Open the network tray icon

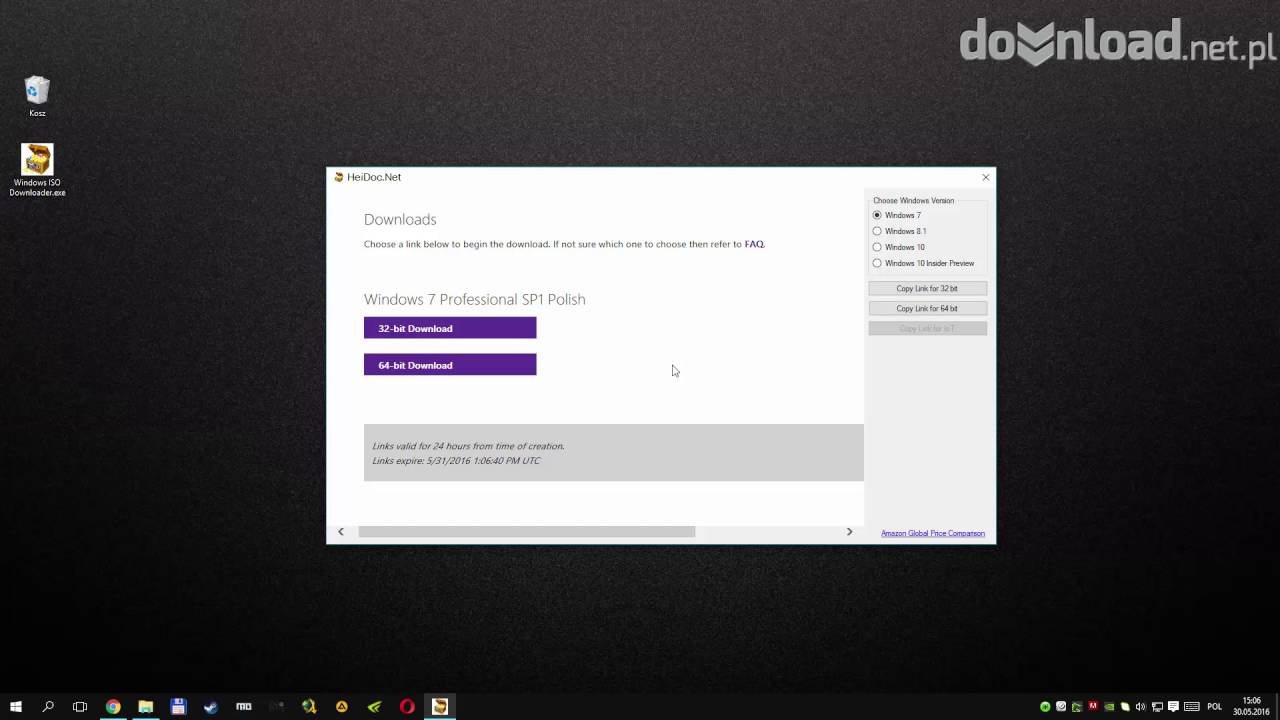(1157, 707)
